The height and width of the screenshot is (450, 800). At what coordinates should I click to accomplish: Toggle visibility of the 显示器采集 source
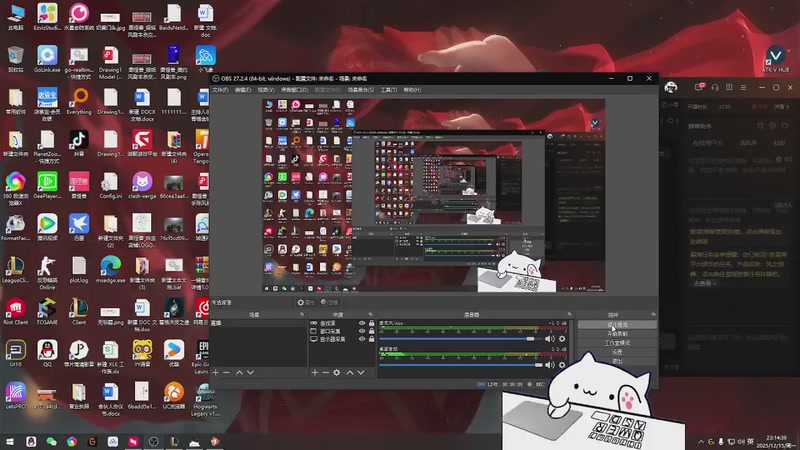coord(362,339)
